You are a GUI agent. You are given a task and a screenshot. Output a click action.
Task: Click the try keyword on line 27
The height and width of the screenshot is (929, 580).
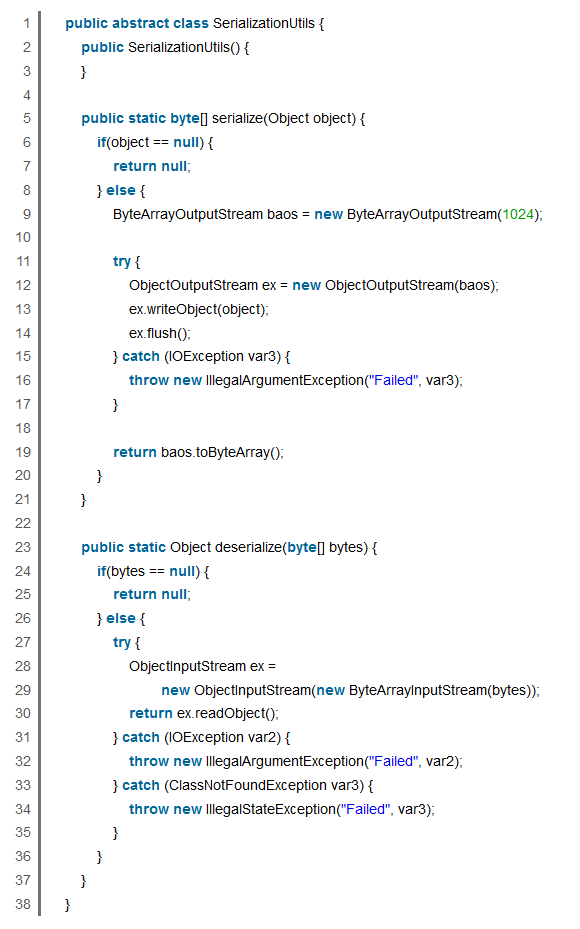pyautogui.click(x=121, y=642)
